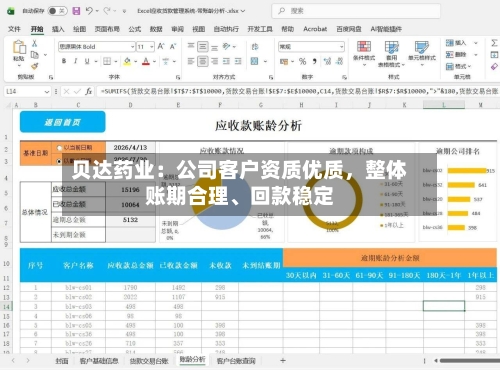Screen dimensions: 500x370
Task: Click the Increase Font Size icon
Action: (x=161, y=46)
